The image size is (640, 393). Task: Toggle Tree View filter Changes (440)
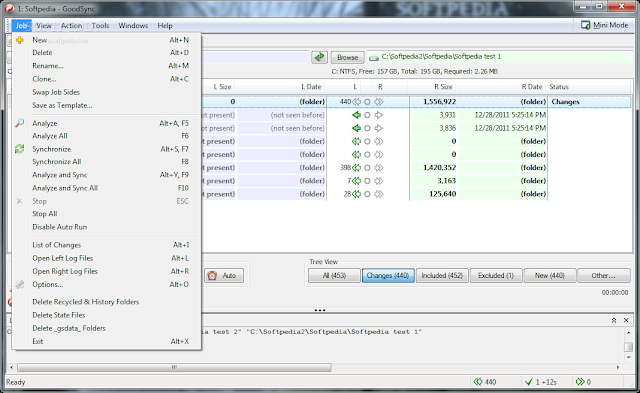coord(388,275)
